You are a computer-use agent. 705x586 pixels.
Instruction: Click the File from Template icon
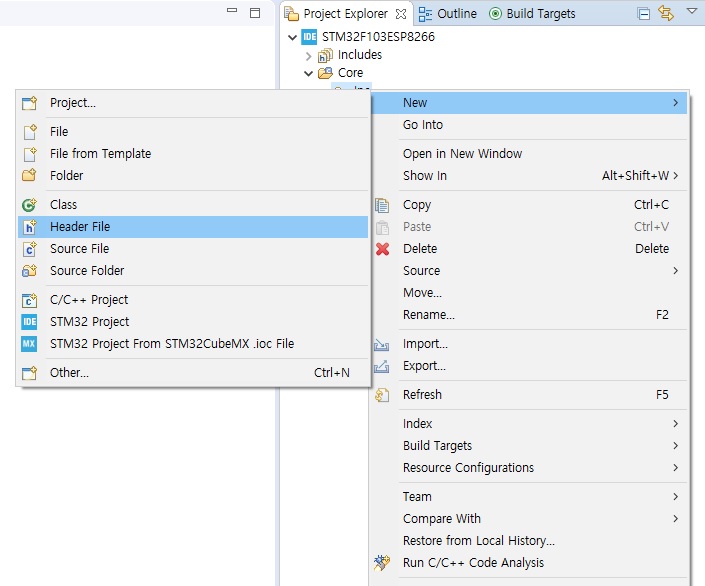[x=30, y=154]
